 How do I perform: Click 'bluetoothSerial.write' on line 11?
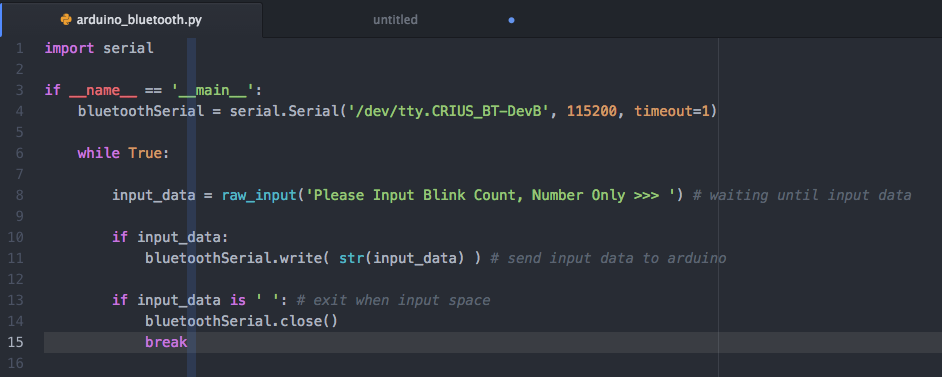point(234,258)
